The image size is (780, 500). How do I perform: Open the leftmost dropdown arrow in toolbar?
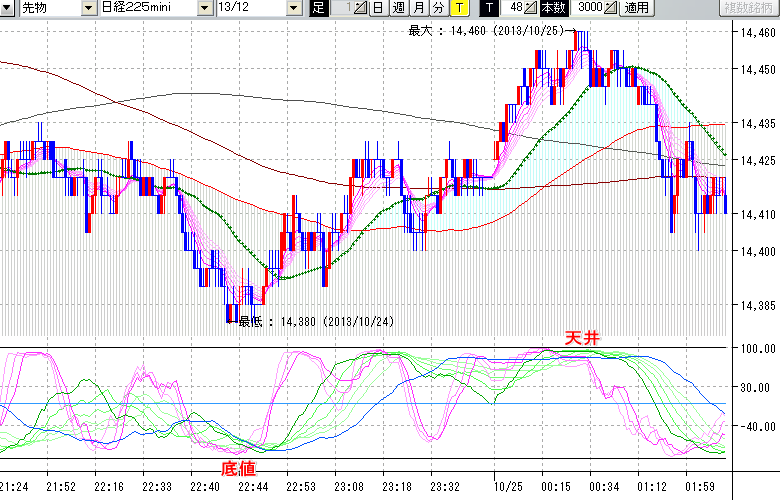click(7, 8)
